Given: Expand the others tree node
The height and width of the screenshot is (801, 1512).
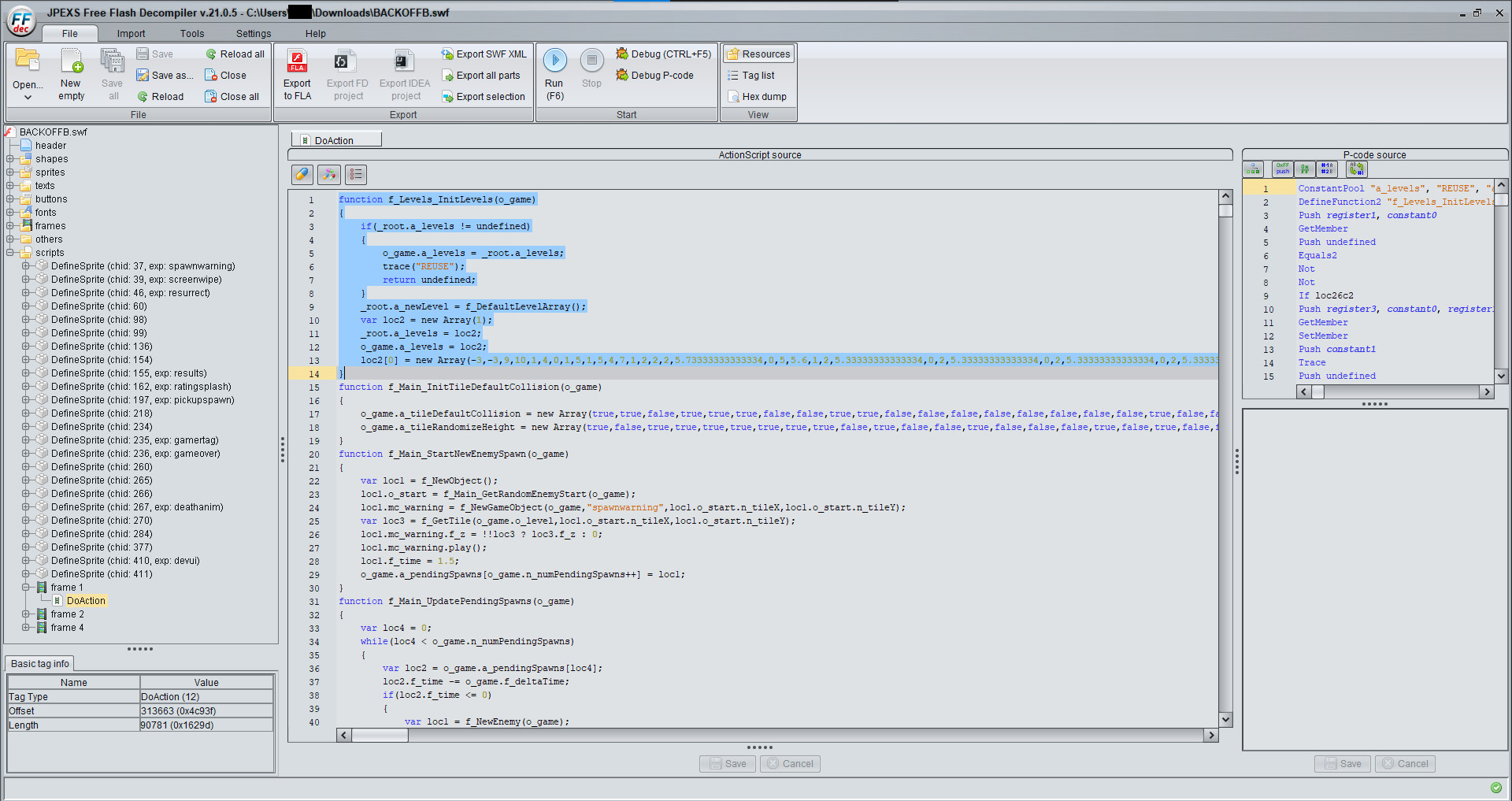Looking at the screenshot, I should 10,239.
